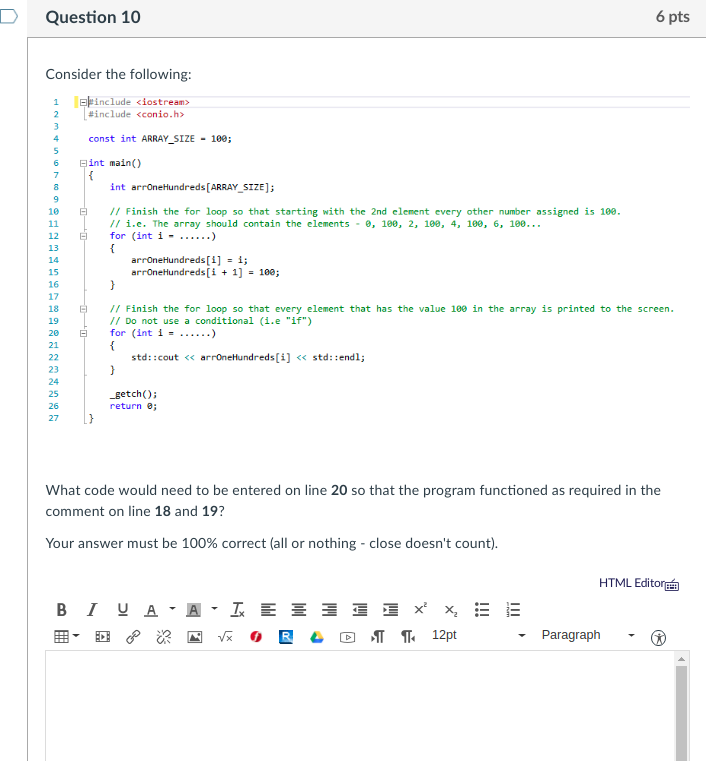Align text right
This screenshot has width=706, height=761.
click(x=329, y=610)
